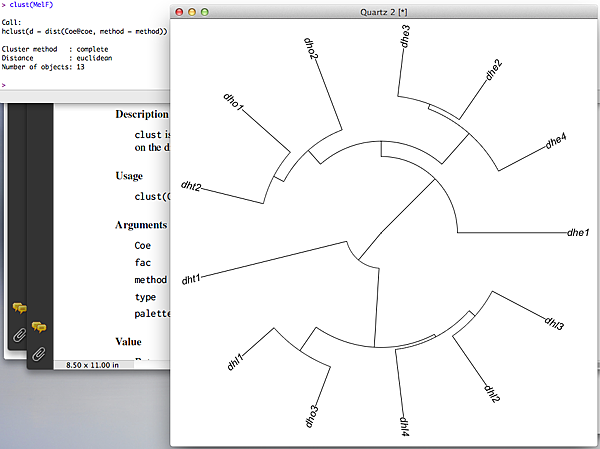Click the dho1 leaf label
This screenshot has width=600, height=449.
pos(233,102)
